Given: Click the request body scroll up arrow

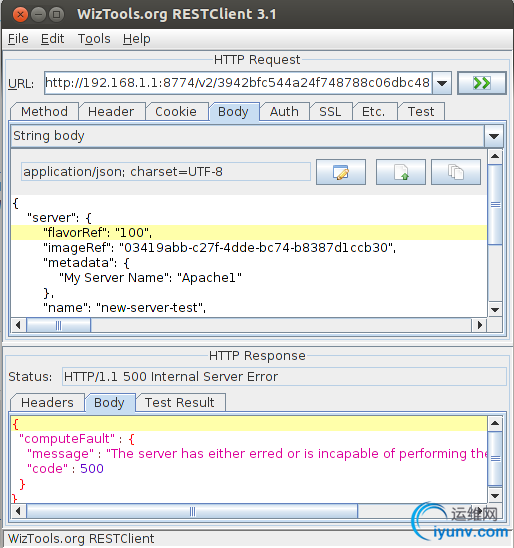Looking at the screenshot, I should tap(495, 156).
